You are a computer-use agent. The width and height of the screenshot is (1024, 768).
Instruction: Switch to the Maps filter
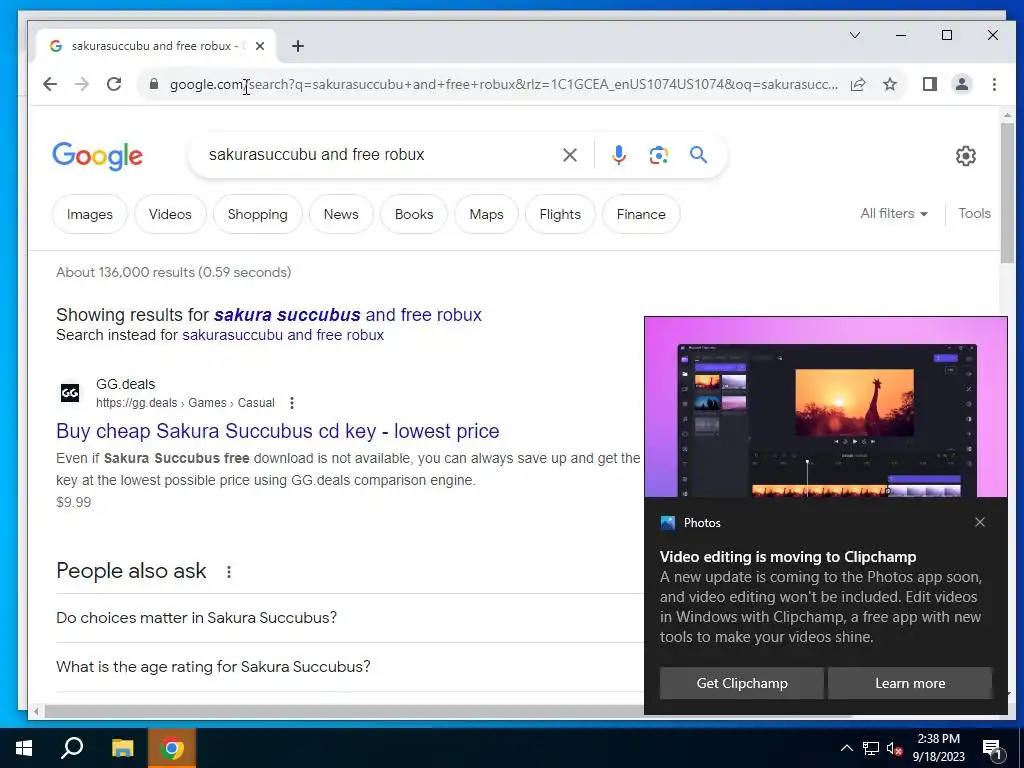tap(487, 214)
